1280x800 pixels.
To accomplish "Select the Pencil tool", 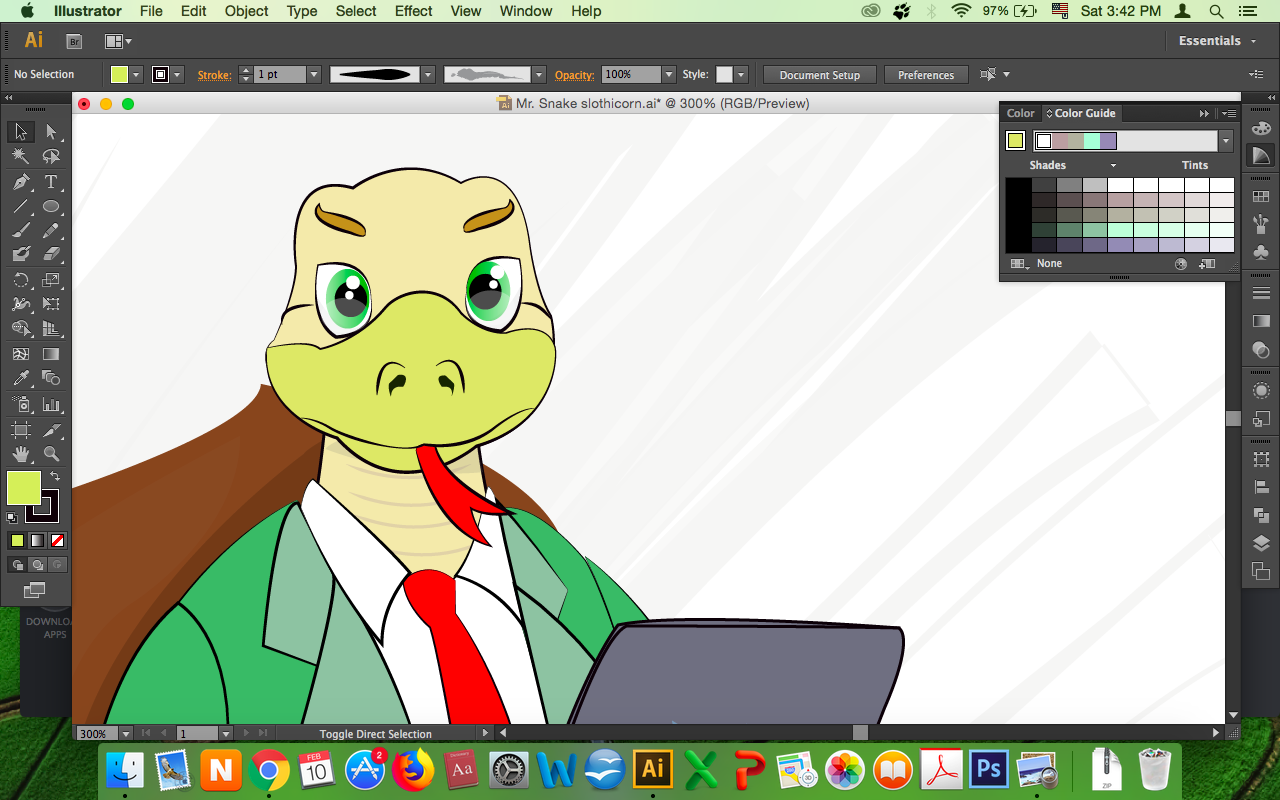I will [x=51, y=231].
